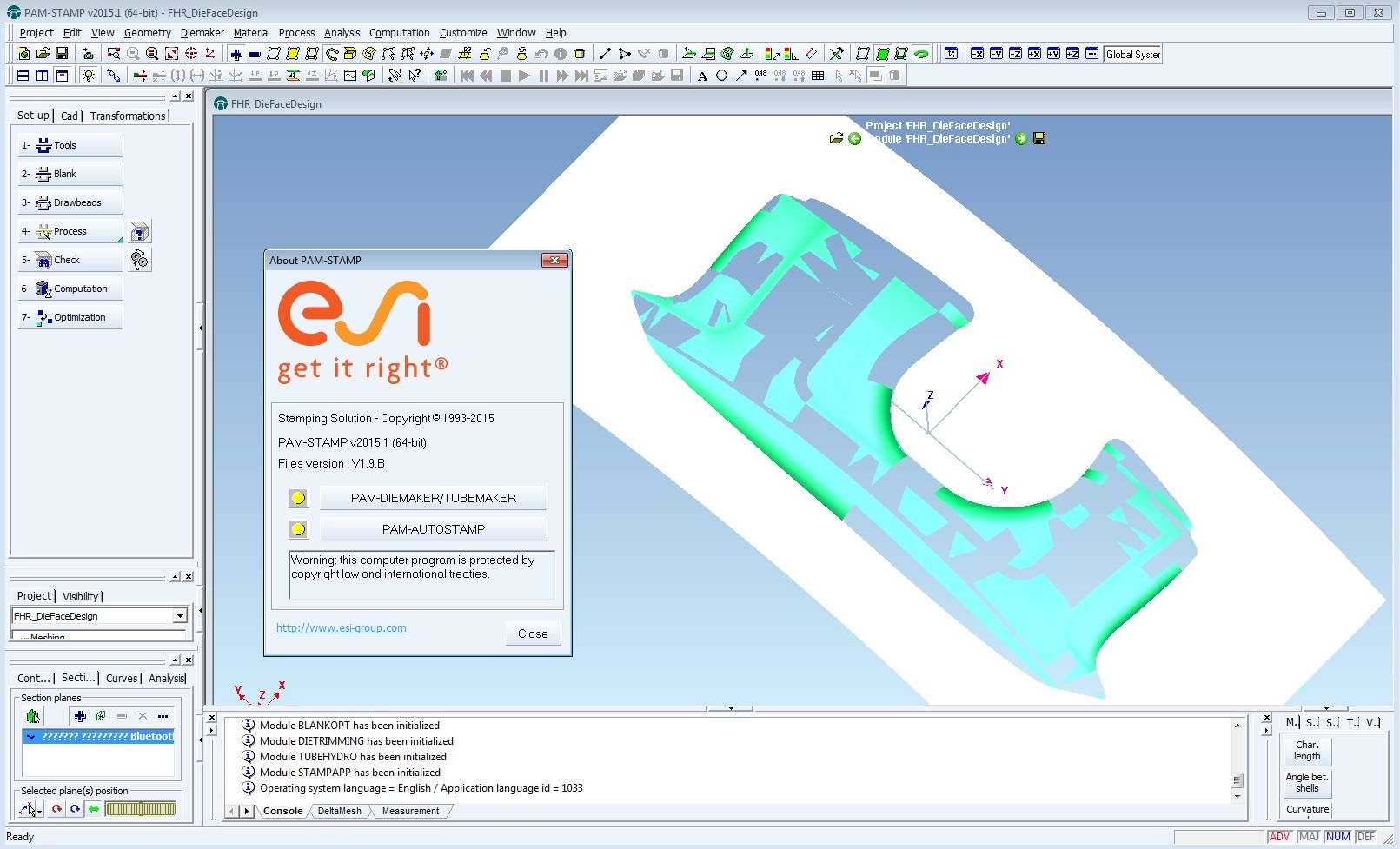This screenshot has height=849, width=1400.
Task: Switch to the DeltaMesh console tab
Action: click(339, 811)
